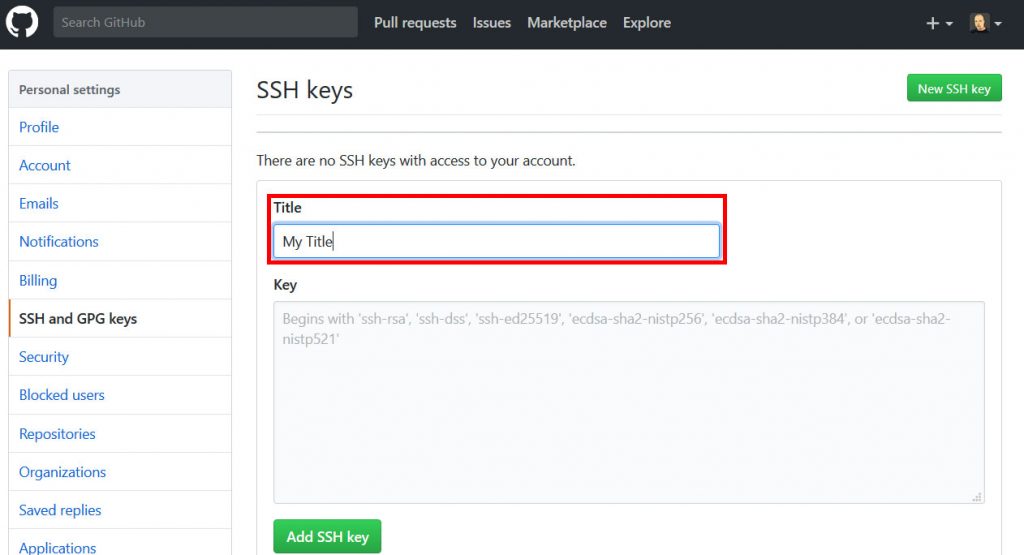Open Pull requests in top navigation
Screen dimensions: 1024x555
pyautogui.click(x=415, y=23)
